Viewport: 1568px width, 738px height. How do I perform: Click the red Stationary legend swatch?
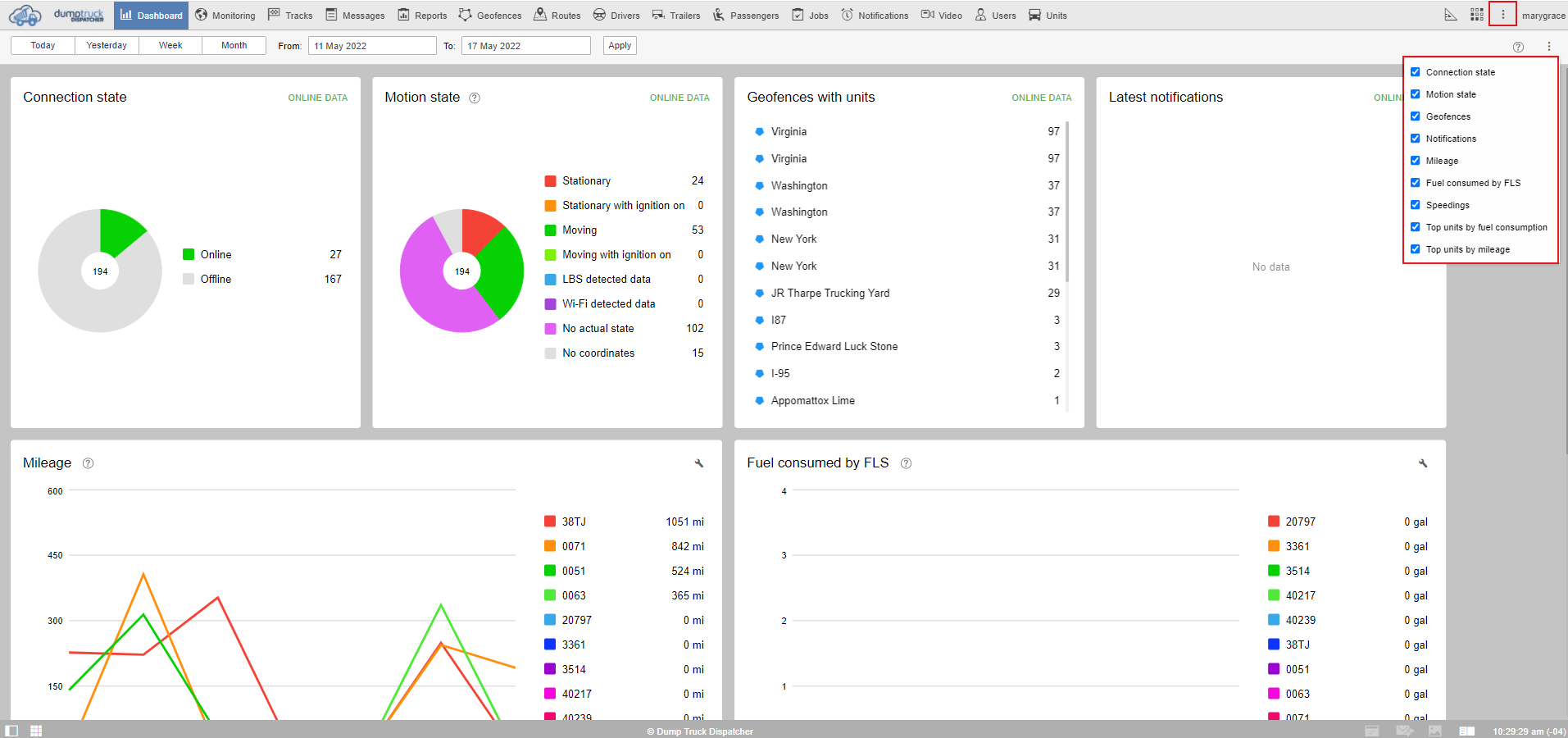pos(551,181)
